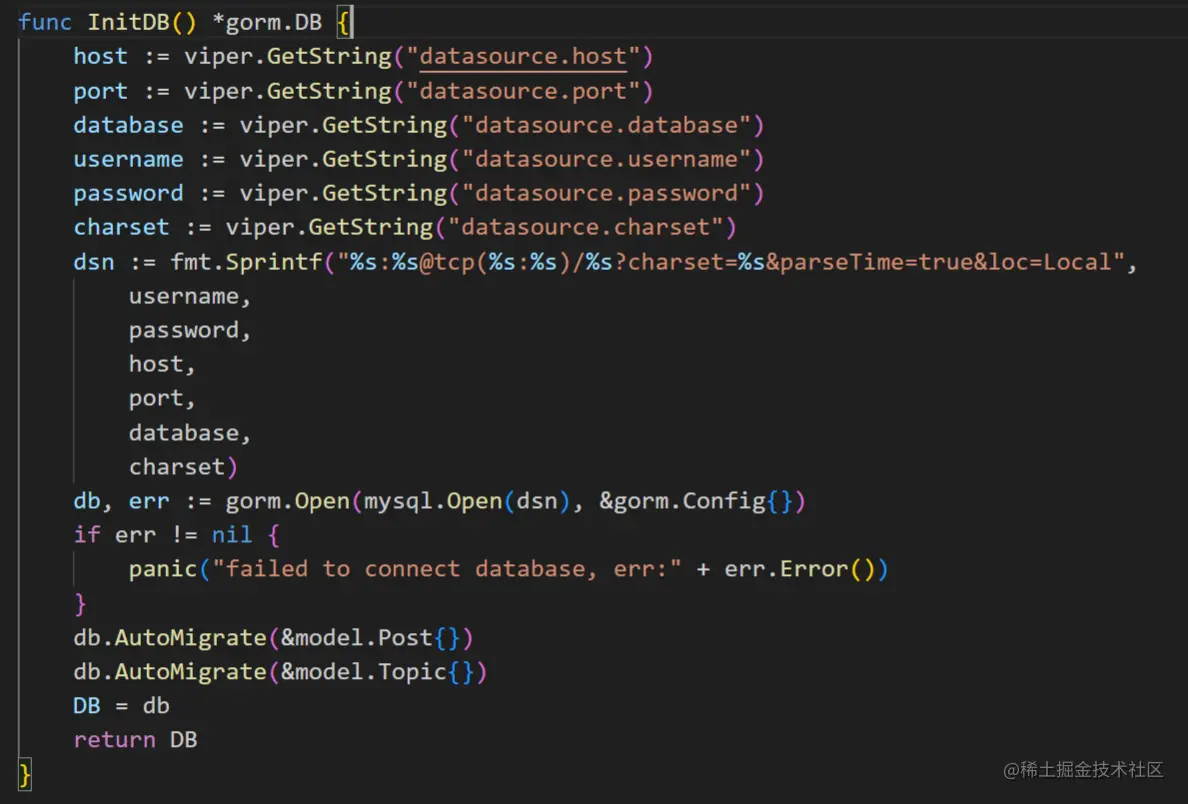
Task: Click the host, argument line
Action: (162, 364)
